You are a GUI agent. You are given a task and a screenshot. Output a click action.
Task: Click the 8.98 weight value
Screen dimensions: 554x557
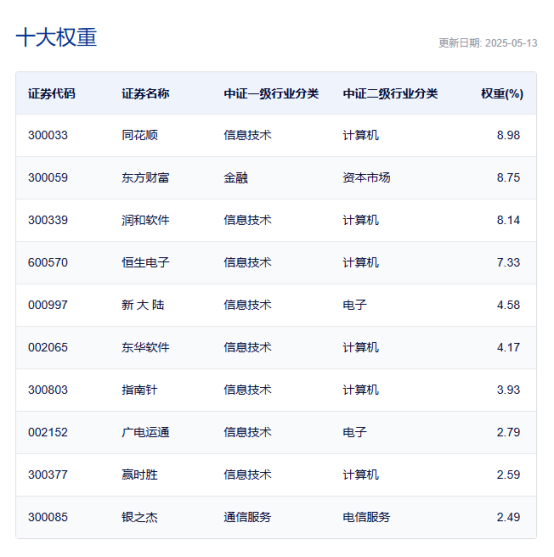pos(508,135)
